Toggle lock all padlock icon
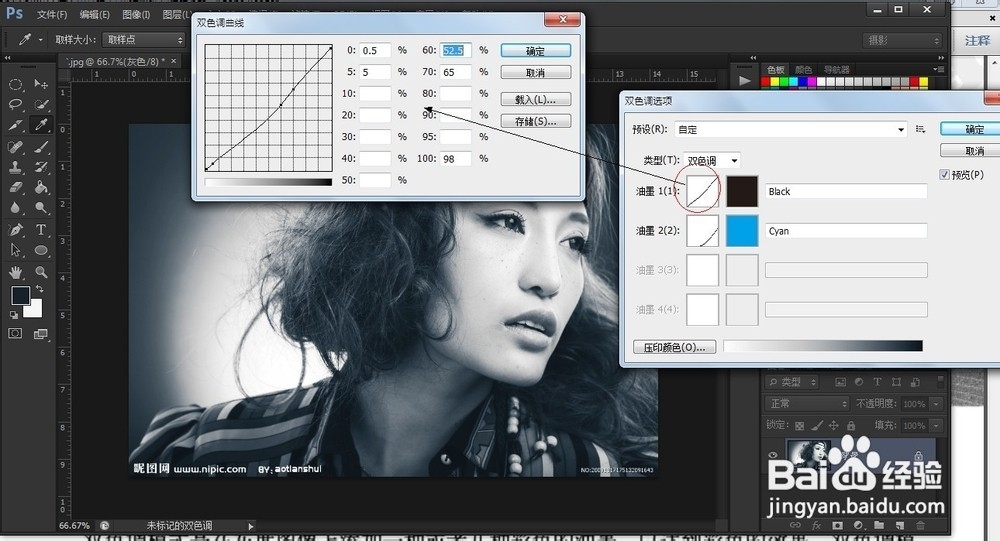The image size is (1000, 541). [x=851, y=426]
